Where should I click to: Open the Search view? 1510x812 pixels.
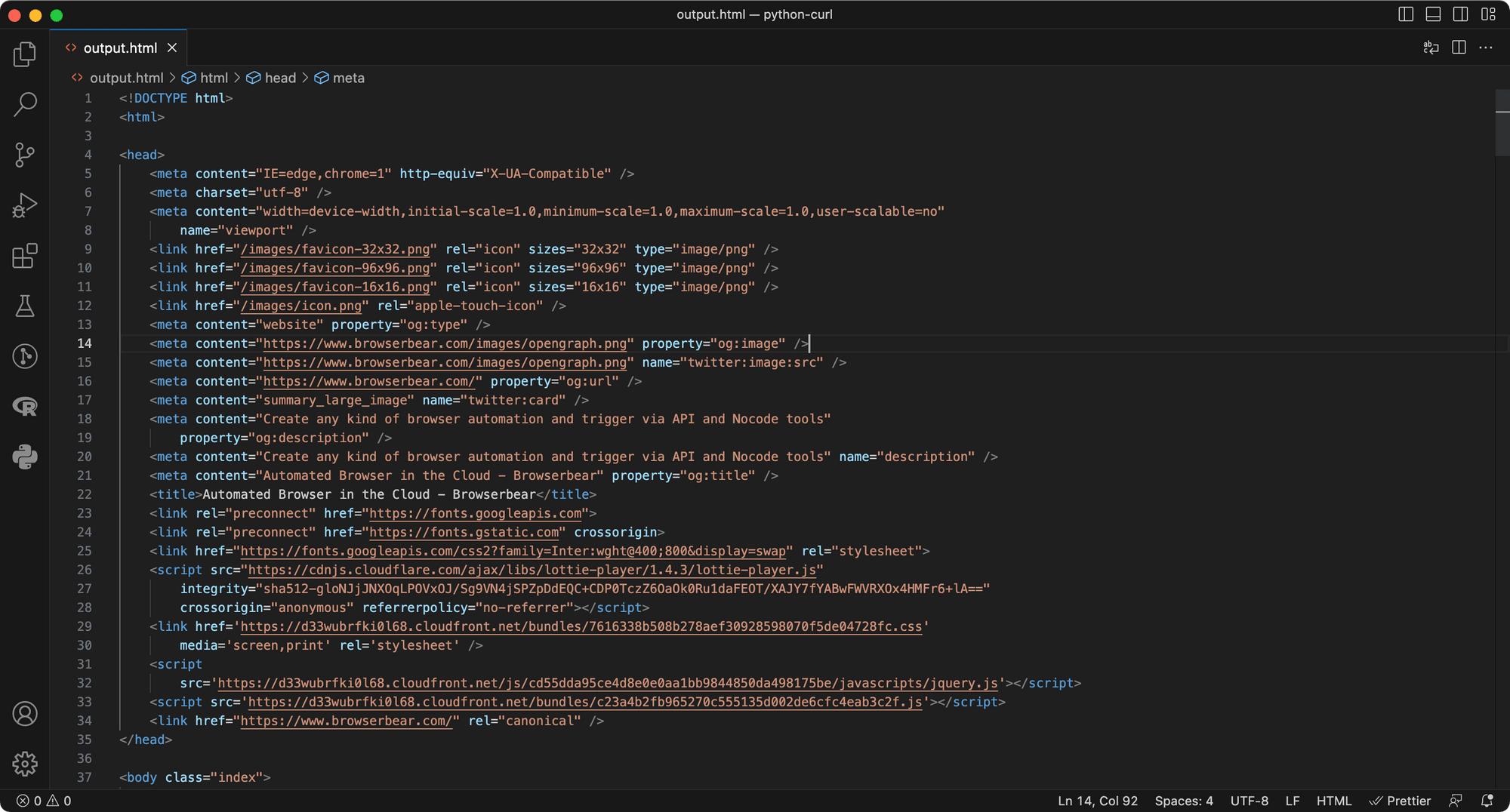pyautogui.click(x=25, y=104)
